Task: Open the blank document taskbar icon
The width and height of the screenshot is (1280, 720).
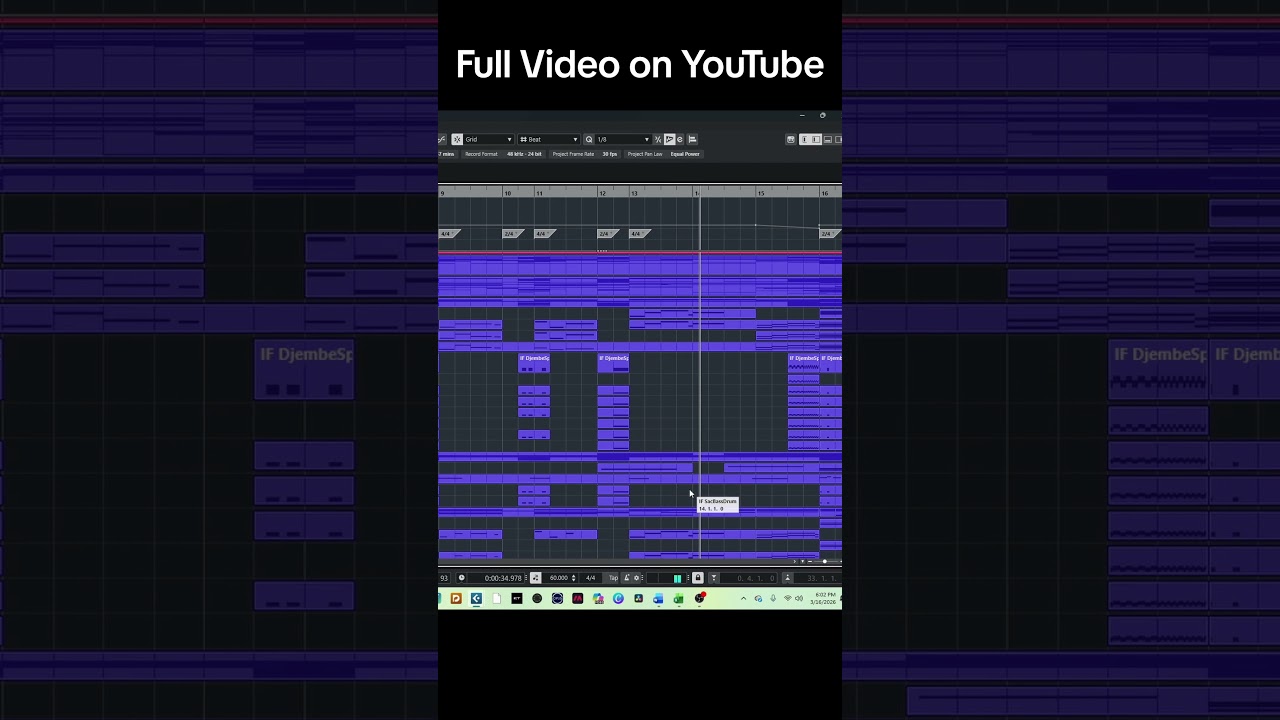Action: [x=497, y=599]
